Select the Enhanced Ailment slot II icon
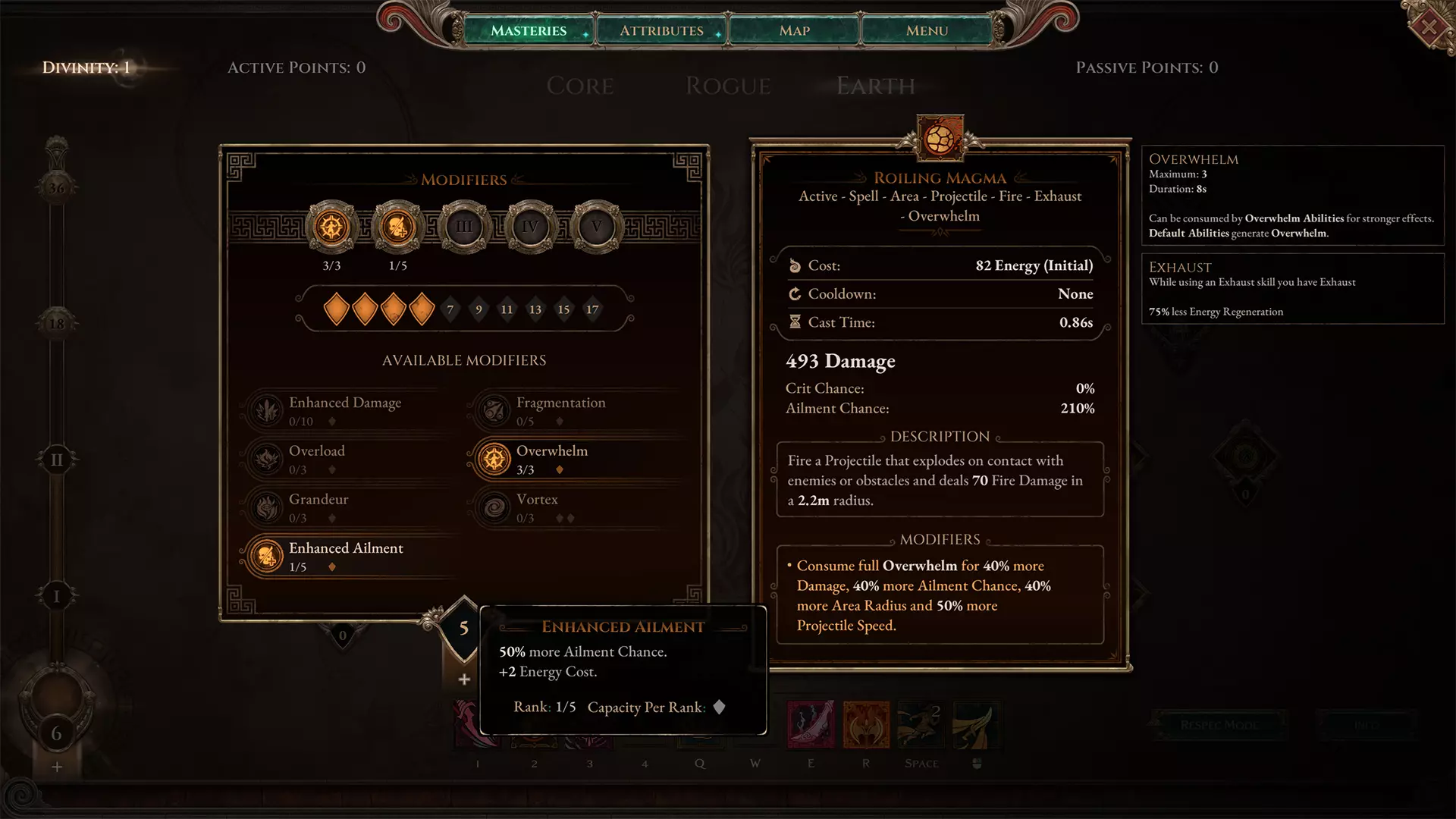This screenshot has height=819, width=1456. click(x=397, y=227)
